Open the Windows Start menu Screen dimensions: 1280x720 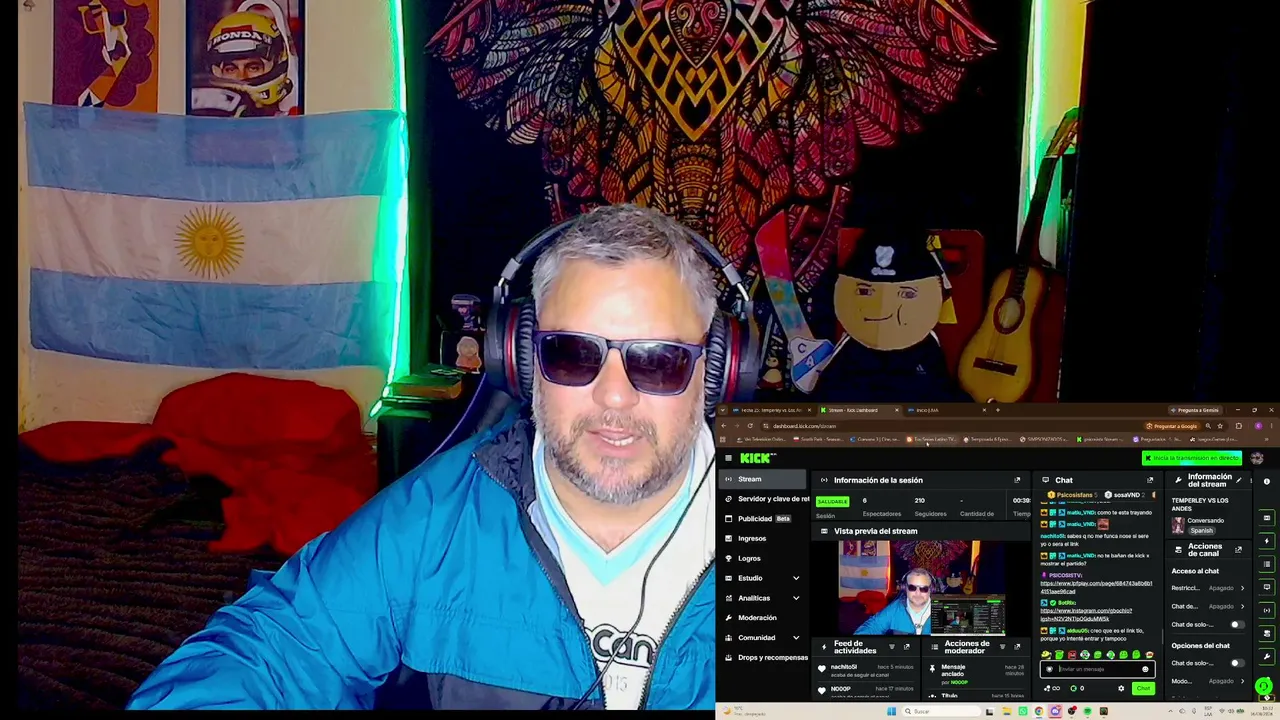[x=891, y=712]
